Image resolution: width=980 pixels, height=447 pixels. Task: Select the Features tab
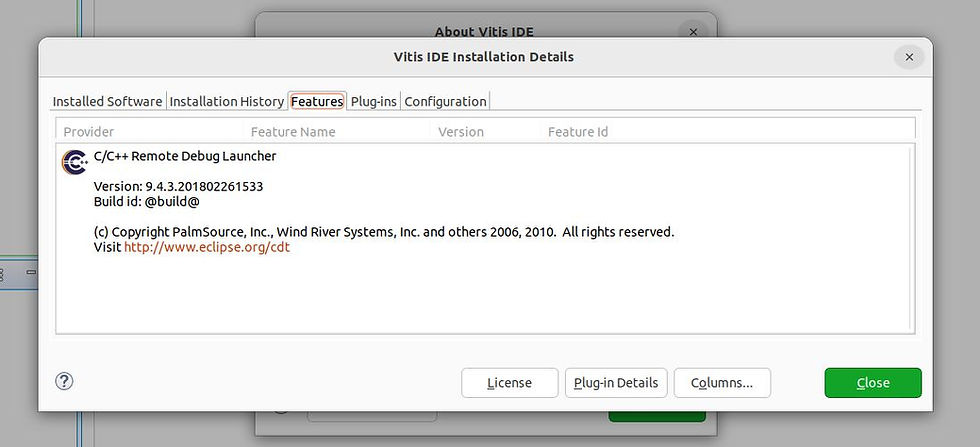pyautogui.click(x=317, y=101)
